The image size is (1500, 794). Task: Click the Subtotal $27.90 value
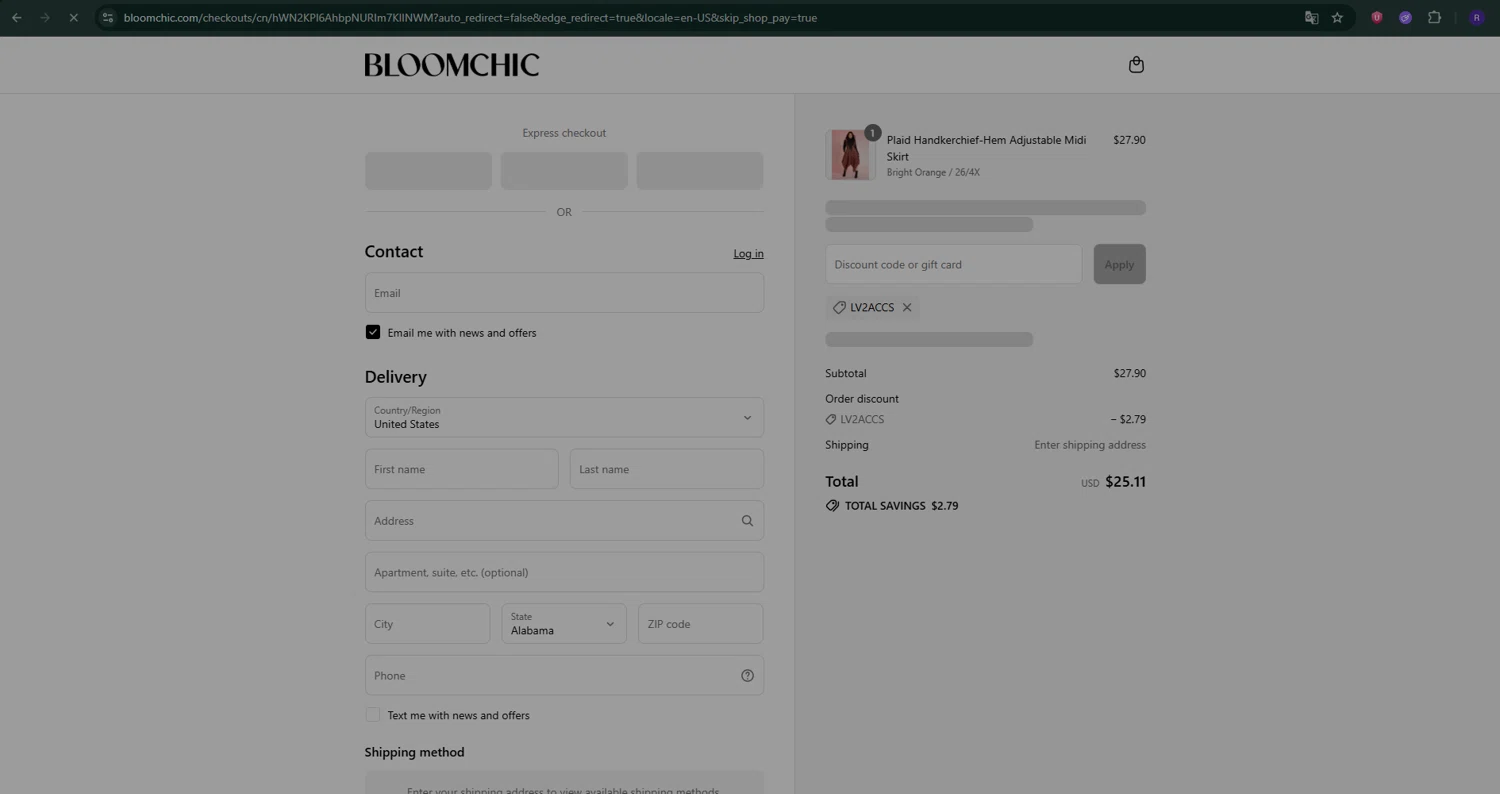(1130, 373)
